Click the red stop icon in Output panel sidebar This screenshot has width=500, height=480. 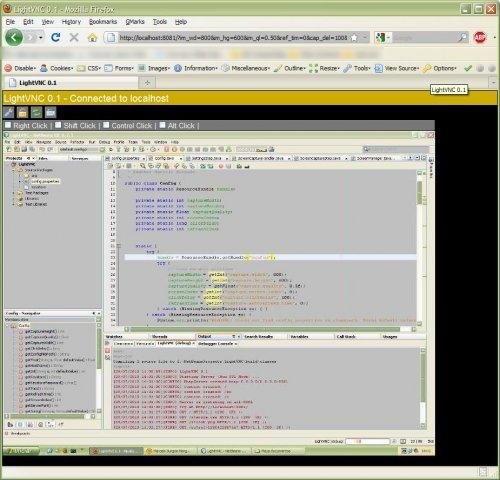pyautogui.click(x=107, y=351)
